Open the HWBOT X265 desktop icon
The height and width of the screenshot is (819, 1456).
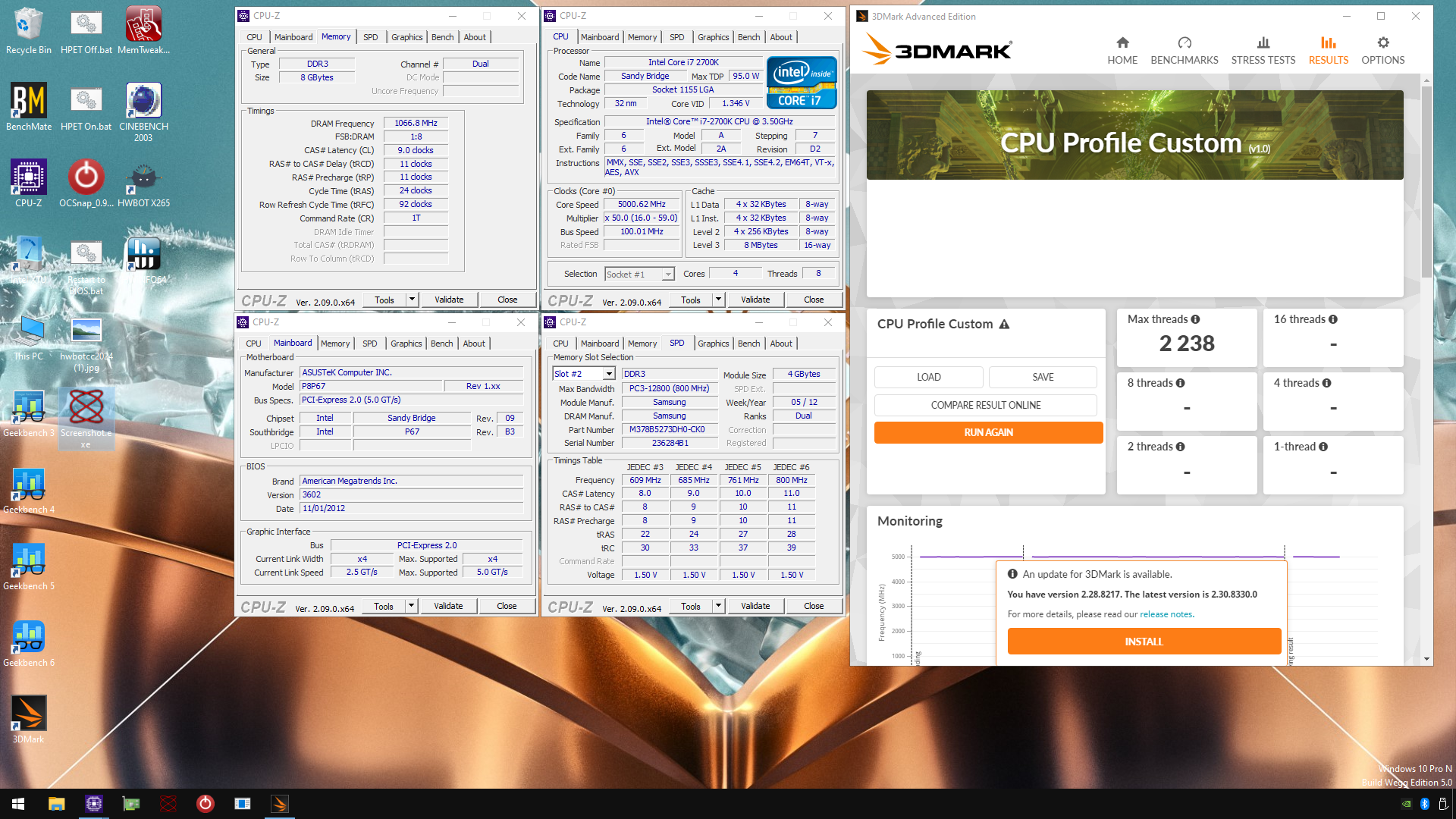(143, 184)
